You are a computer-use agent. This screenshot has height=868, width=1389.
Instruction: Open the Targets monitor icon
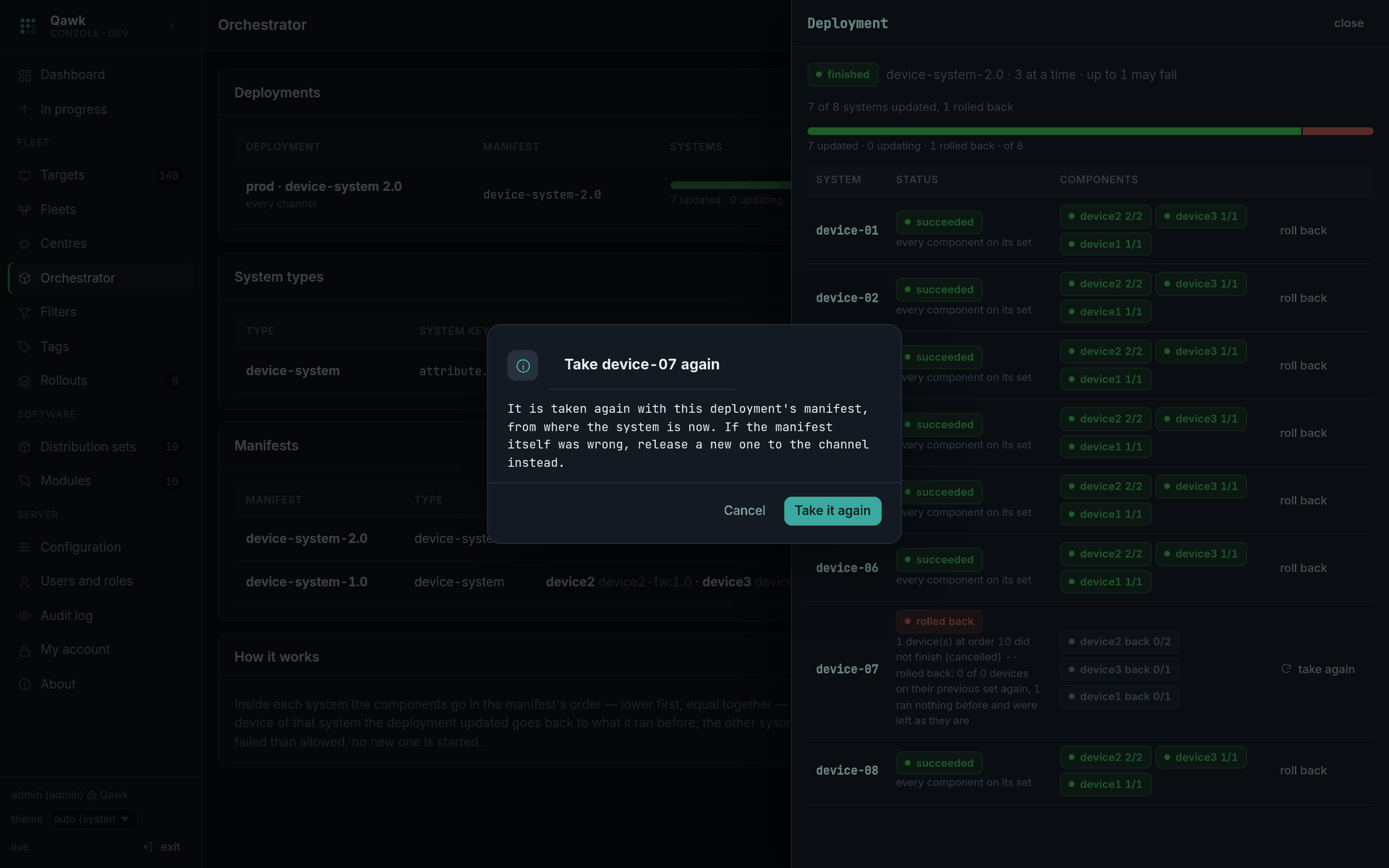[24, 176]
